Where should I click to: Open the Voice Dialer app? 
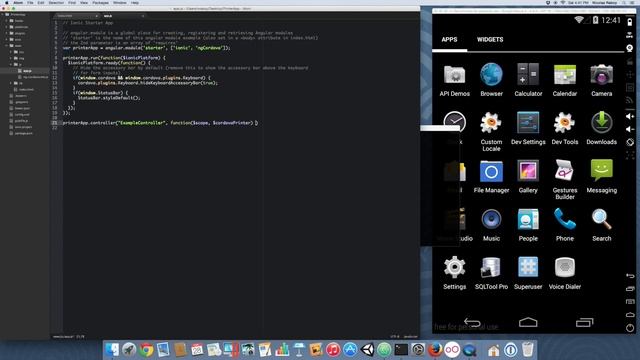tap(565, 273)
